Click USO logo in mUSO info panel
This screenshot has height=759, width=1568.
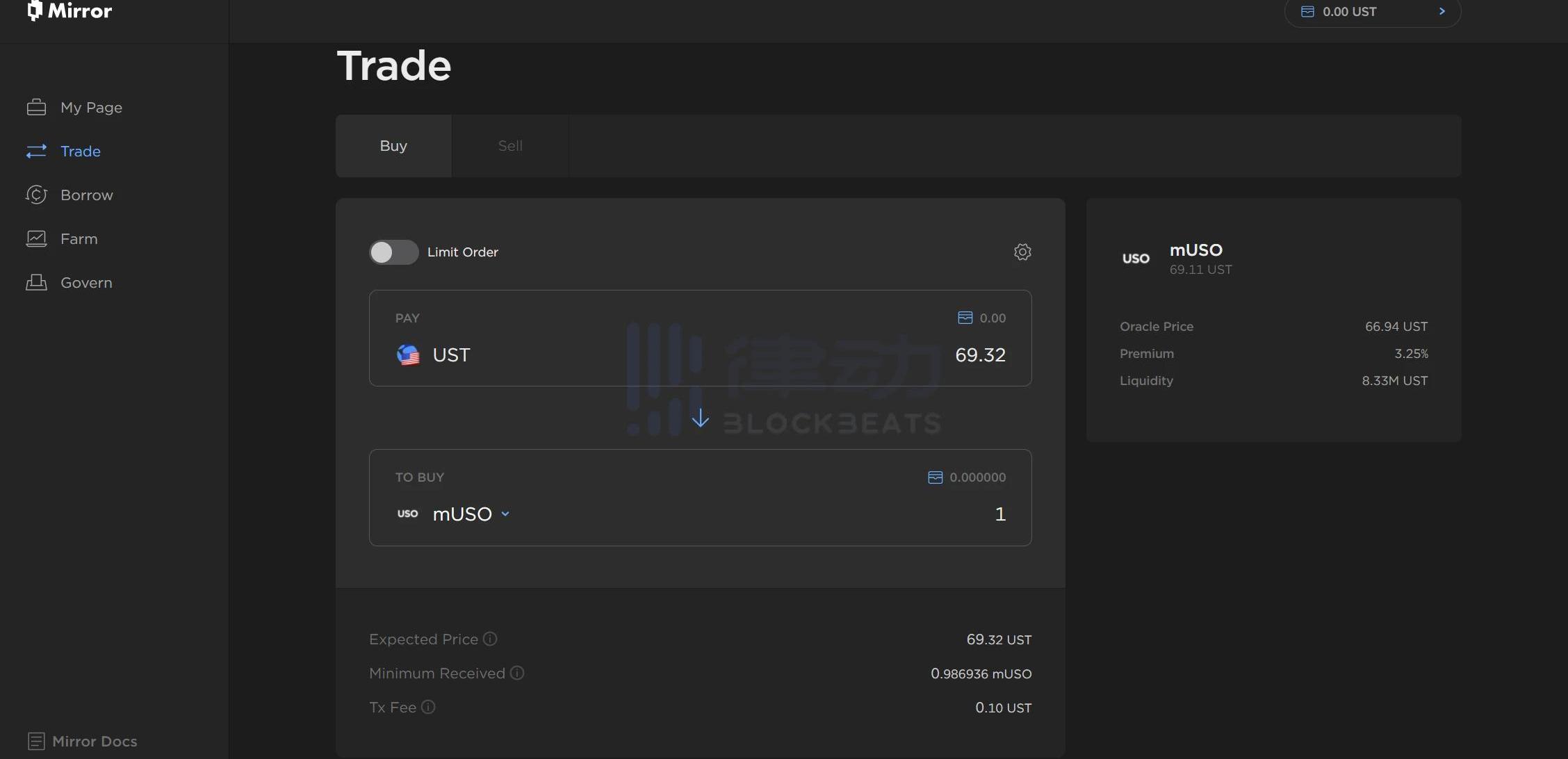click(1136, 259)
